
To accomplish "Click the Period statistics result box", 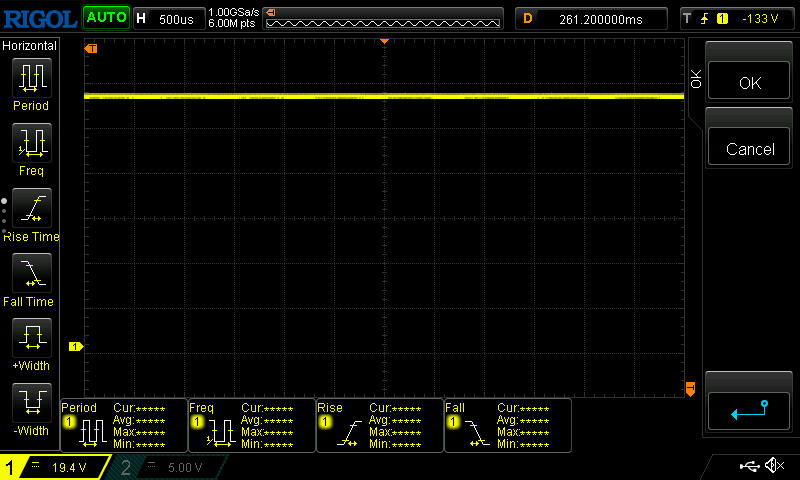I will 124,425.
